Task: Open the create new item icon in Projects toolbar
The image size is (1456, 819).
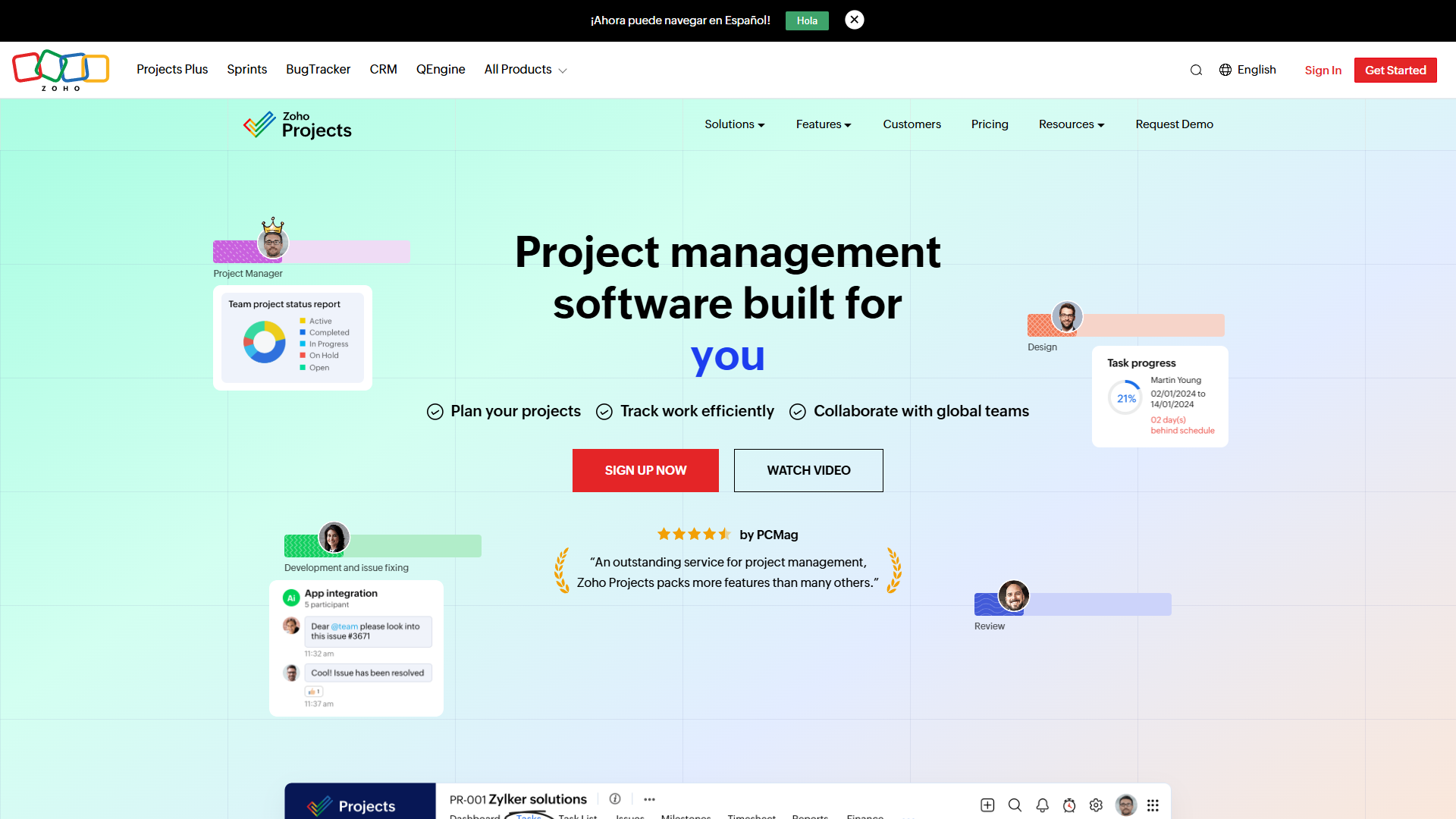Action: pos(987,805)
